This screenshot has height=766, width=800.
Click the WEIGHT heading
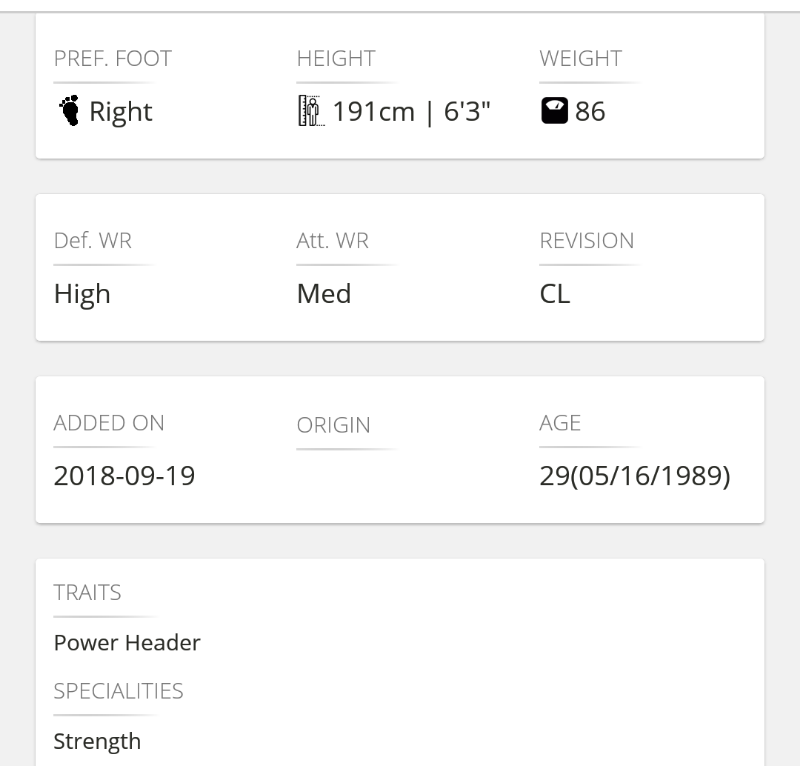click(x=580, y=59)
